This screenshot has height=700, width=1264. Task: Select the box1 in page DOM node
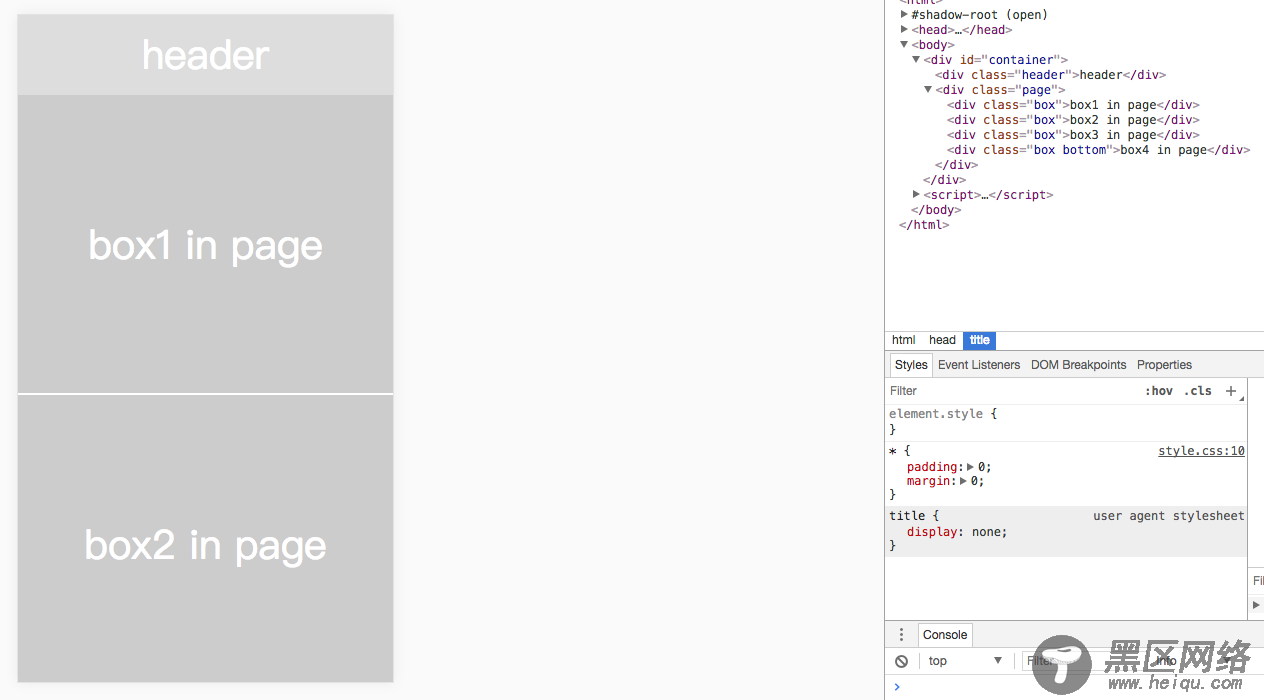[1073, 105]
